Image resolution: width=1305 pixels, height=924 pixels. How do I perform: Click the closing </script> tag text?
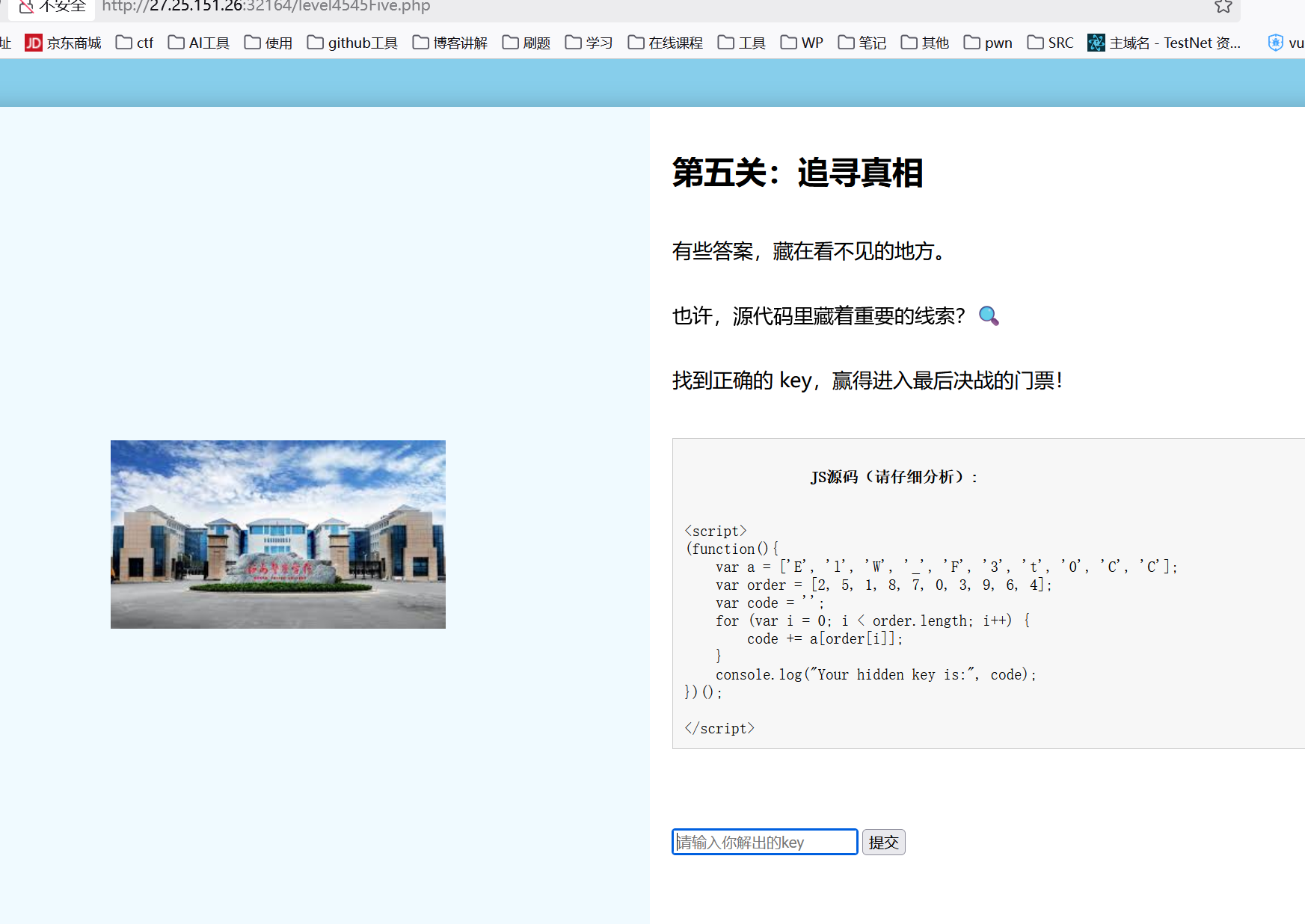tap(719, 728)
